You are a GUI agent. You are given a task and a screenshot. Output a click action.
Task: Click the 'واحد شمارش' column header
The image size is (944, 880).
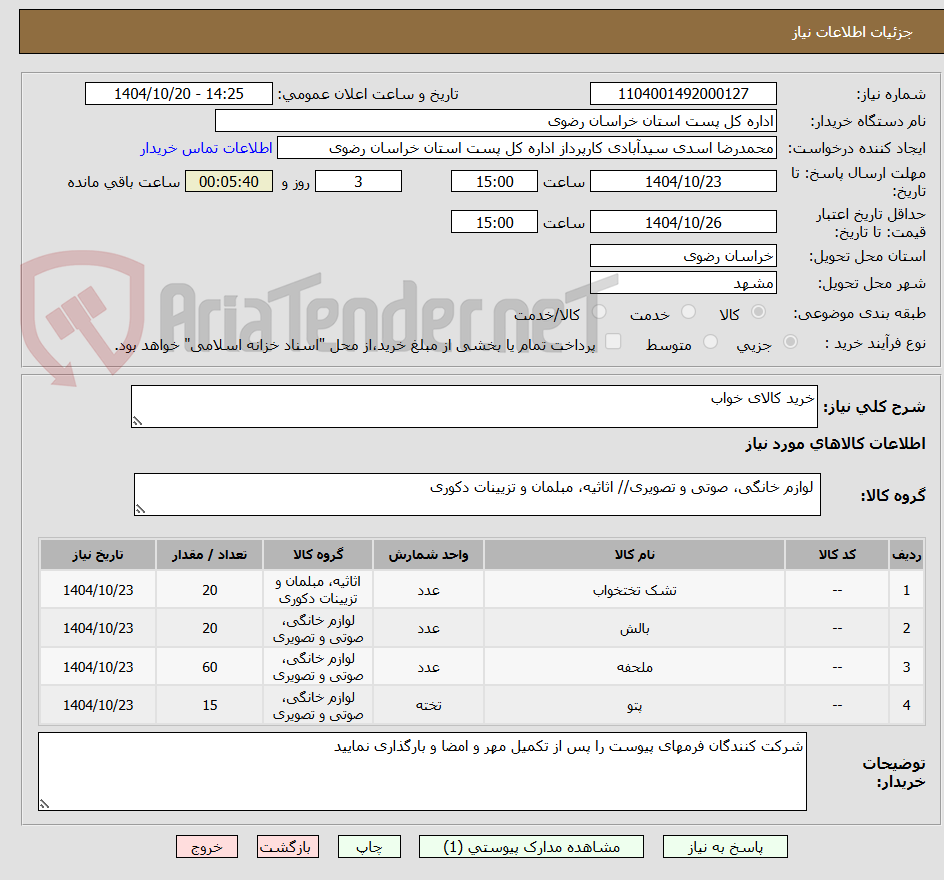click(428, 554)
